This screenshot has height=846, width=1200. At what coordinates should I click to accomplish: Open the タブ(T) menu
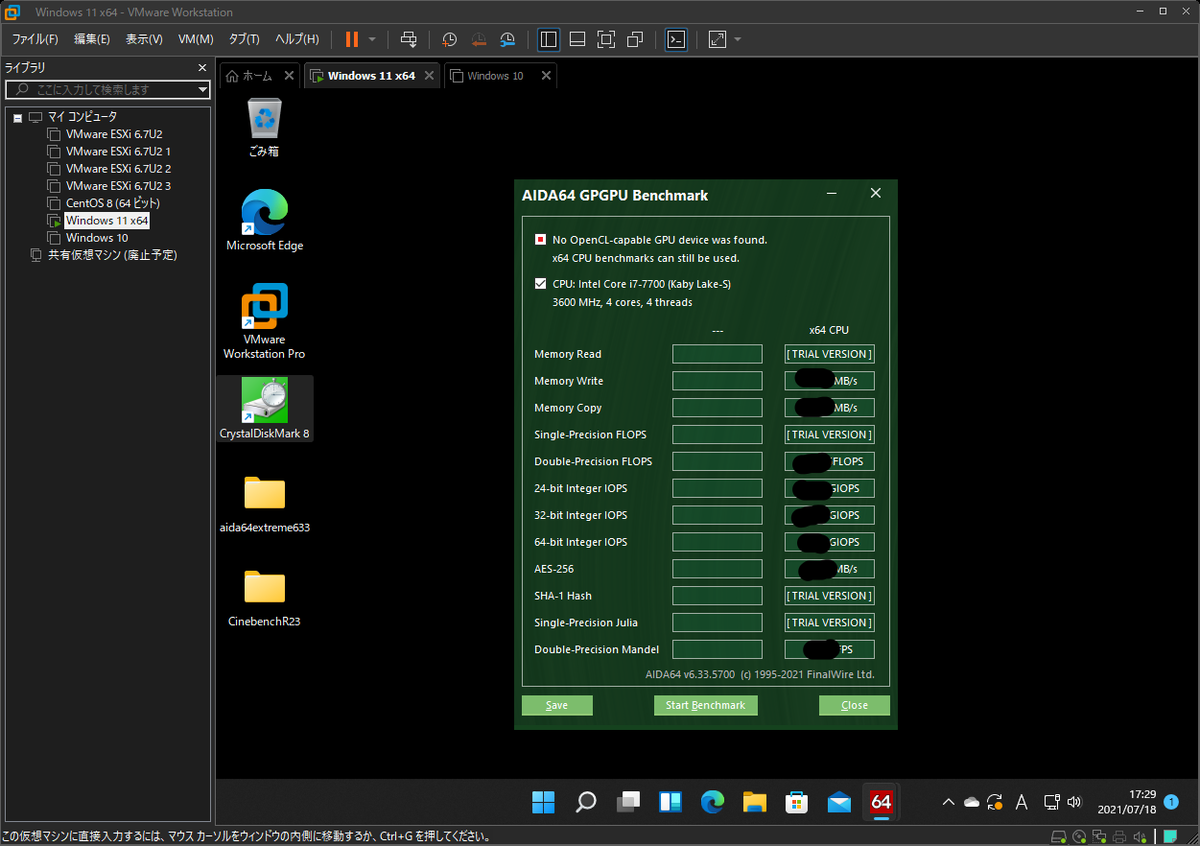pyautogui.click(x=244, y=39)
